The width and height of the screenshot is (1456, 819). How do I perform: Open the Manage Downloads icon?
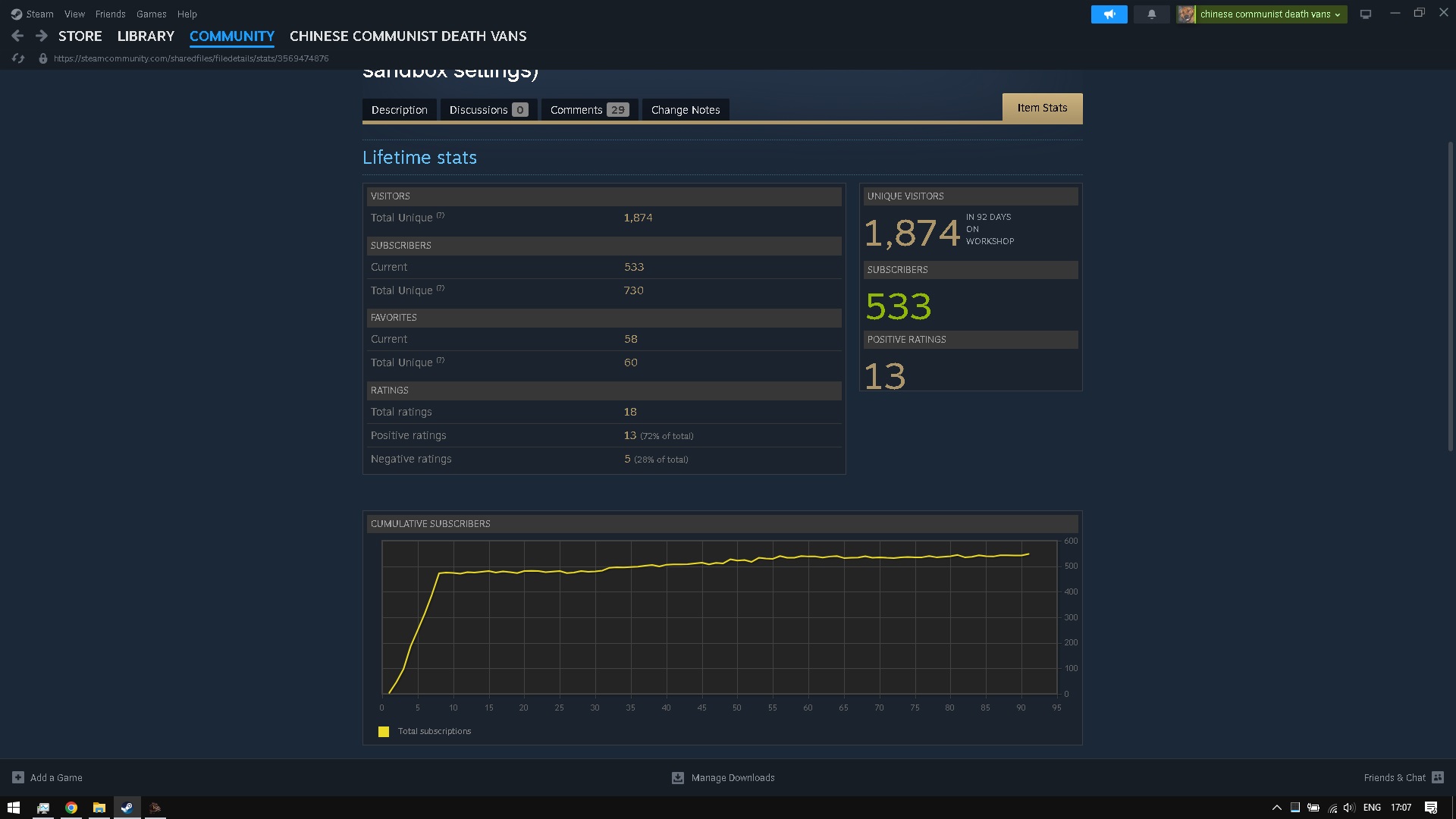click(678, 777)
